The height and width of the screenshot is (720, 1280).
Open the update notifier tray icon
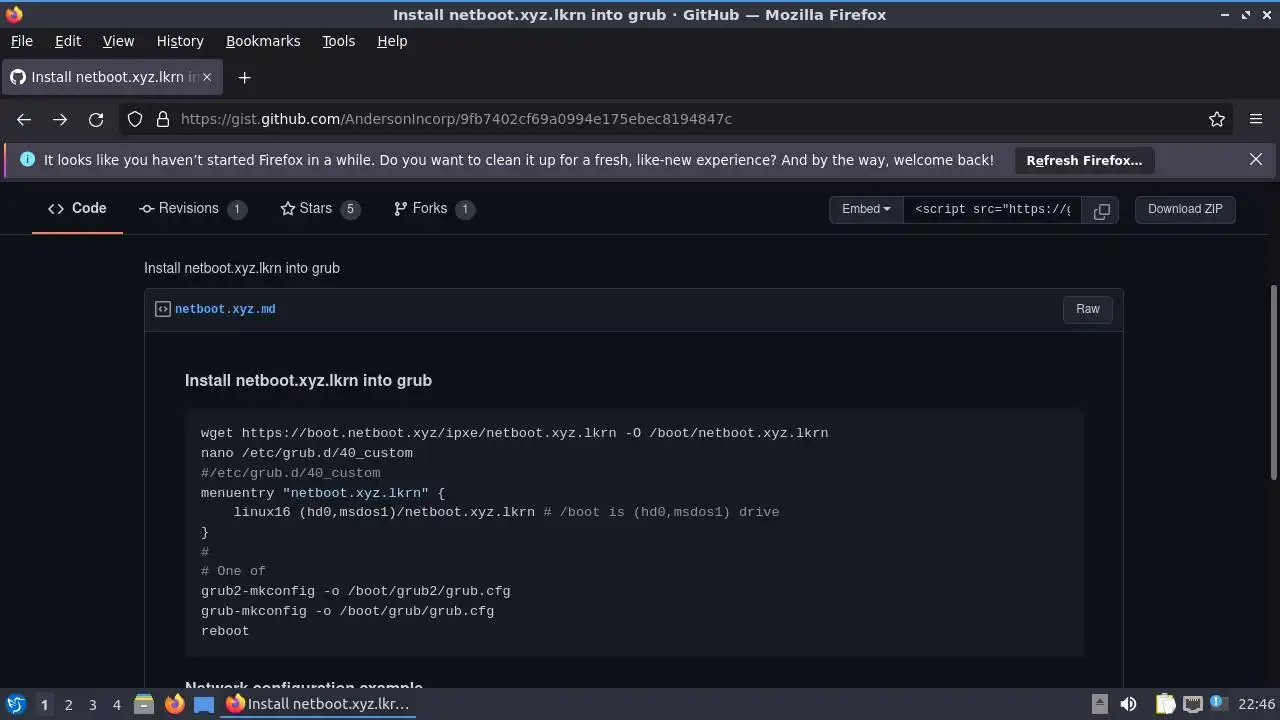point(1217,704)
